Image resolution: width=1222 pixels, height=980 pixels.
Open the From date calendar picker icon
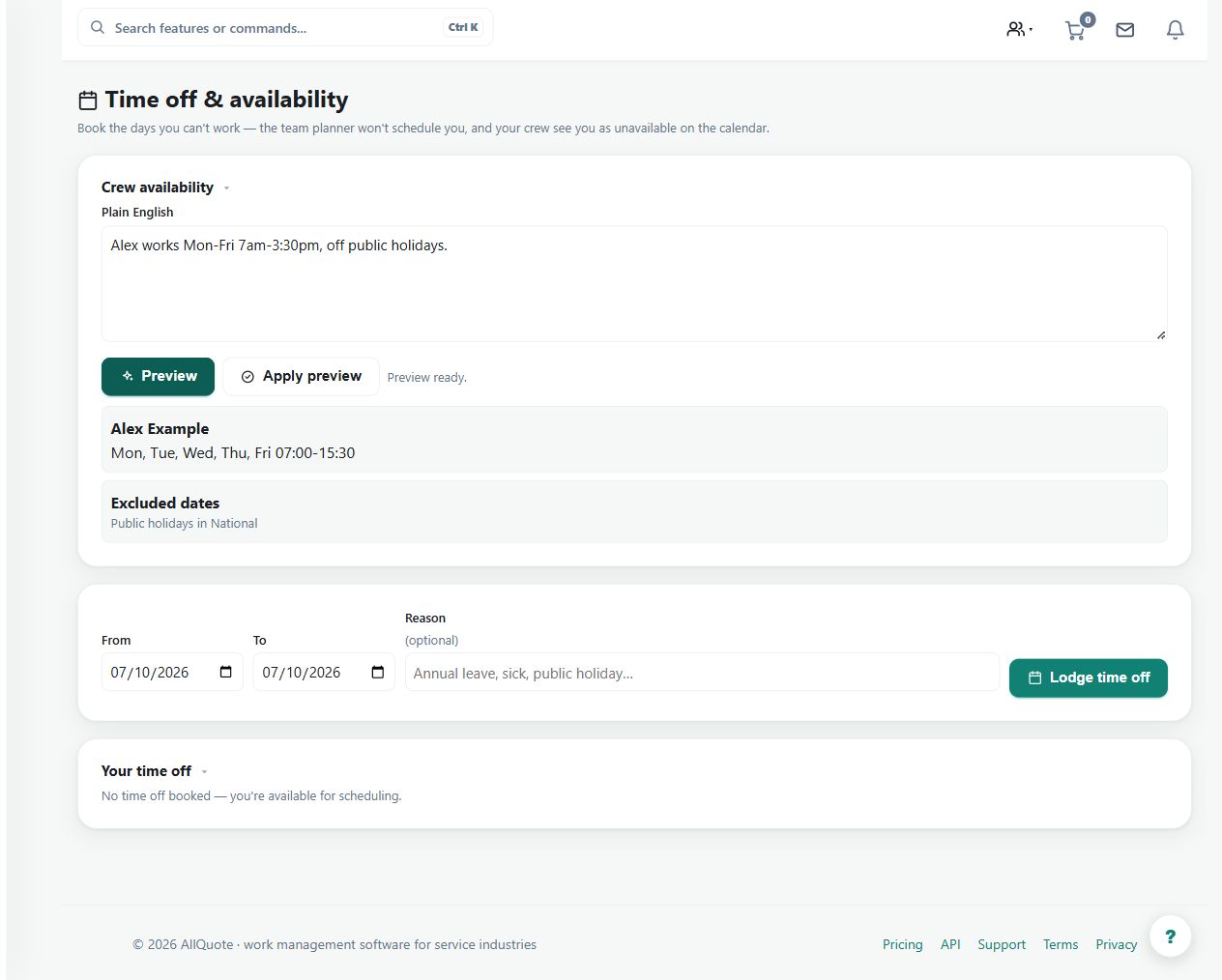click(x=226, y=672)
